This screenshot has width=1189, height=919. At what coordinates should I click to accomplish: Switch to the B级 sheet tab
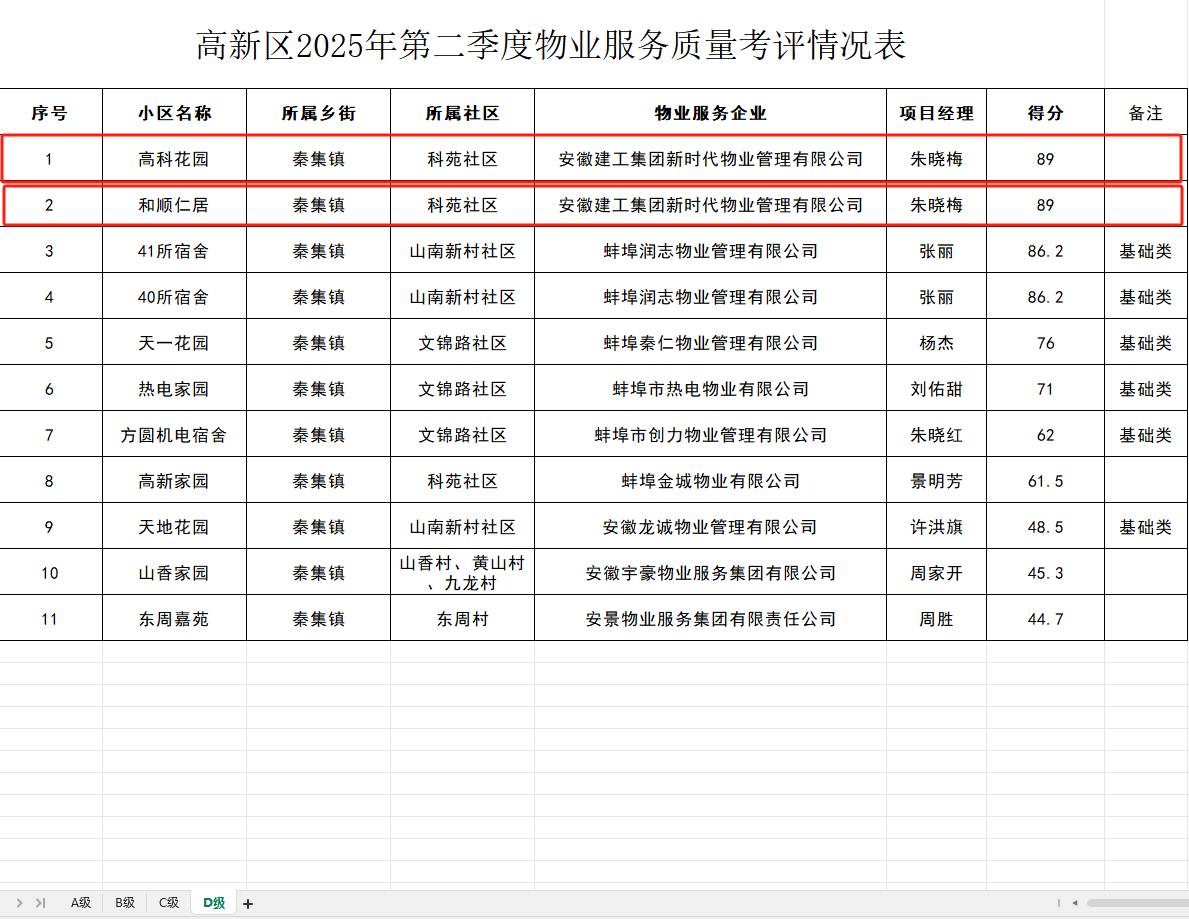pyautogui.click(x=124, y=902)
